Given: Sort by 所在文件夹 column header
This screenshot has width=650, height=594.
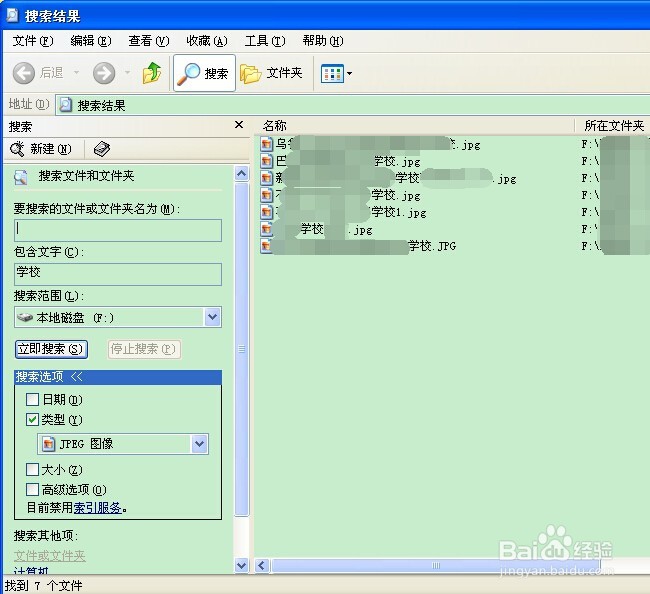Looking at the screenshot, I should 614,126.
